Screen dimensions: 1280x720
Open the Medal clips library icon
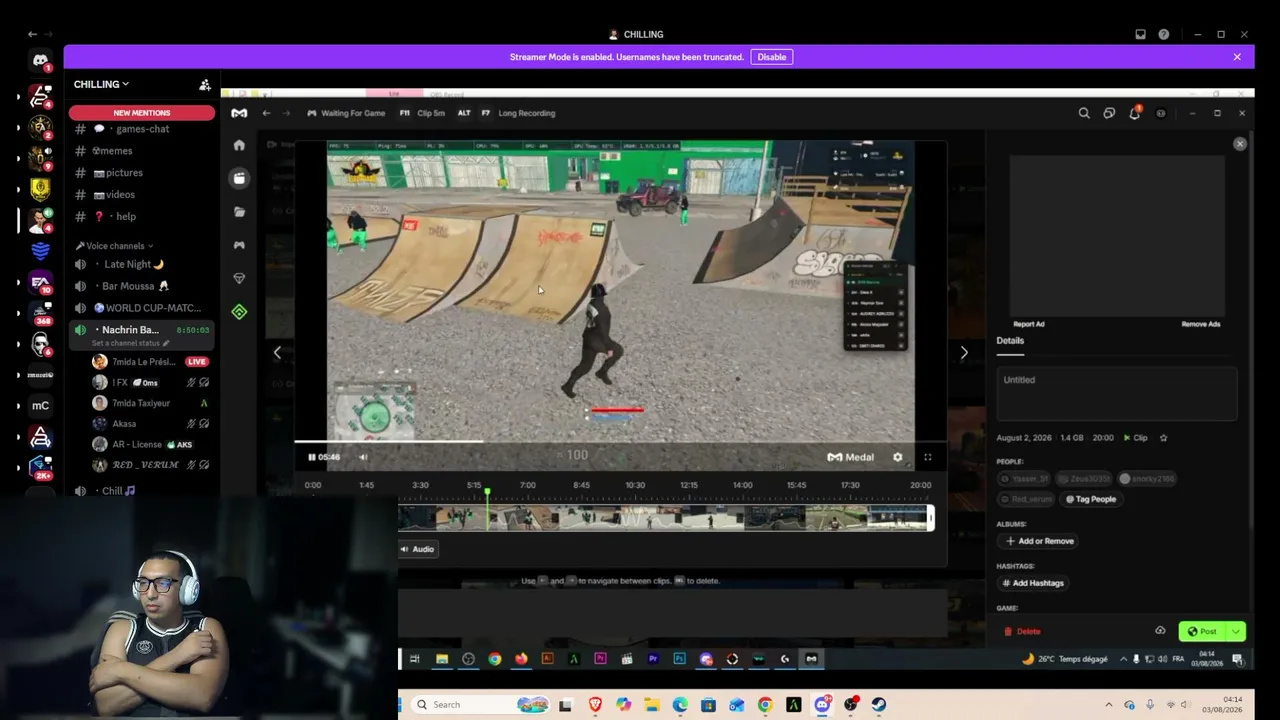click(x=239, y=178)
